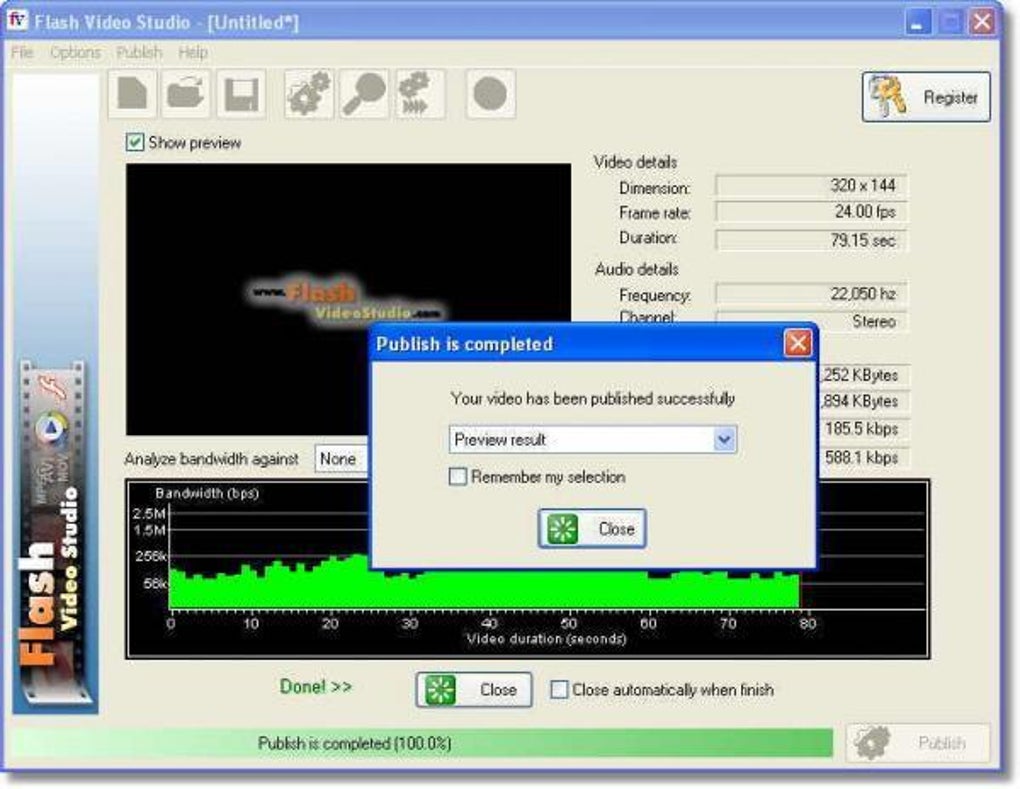Open the Options menu
1020x789 pixels.
pos(75,52)
